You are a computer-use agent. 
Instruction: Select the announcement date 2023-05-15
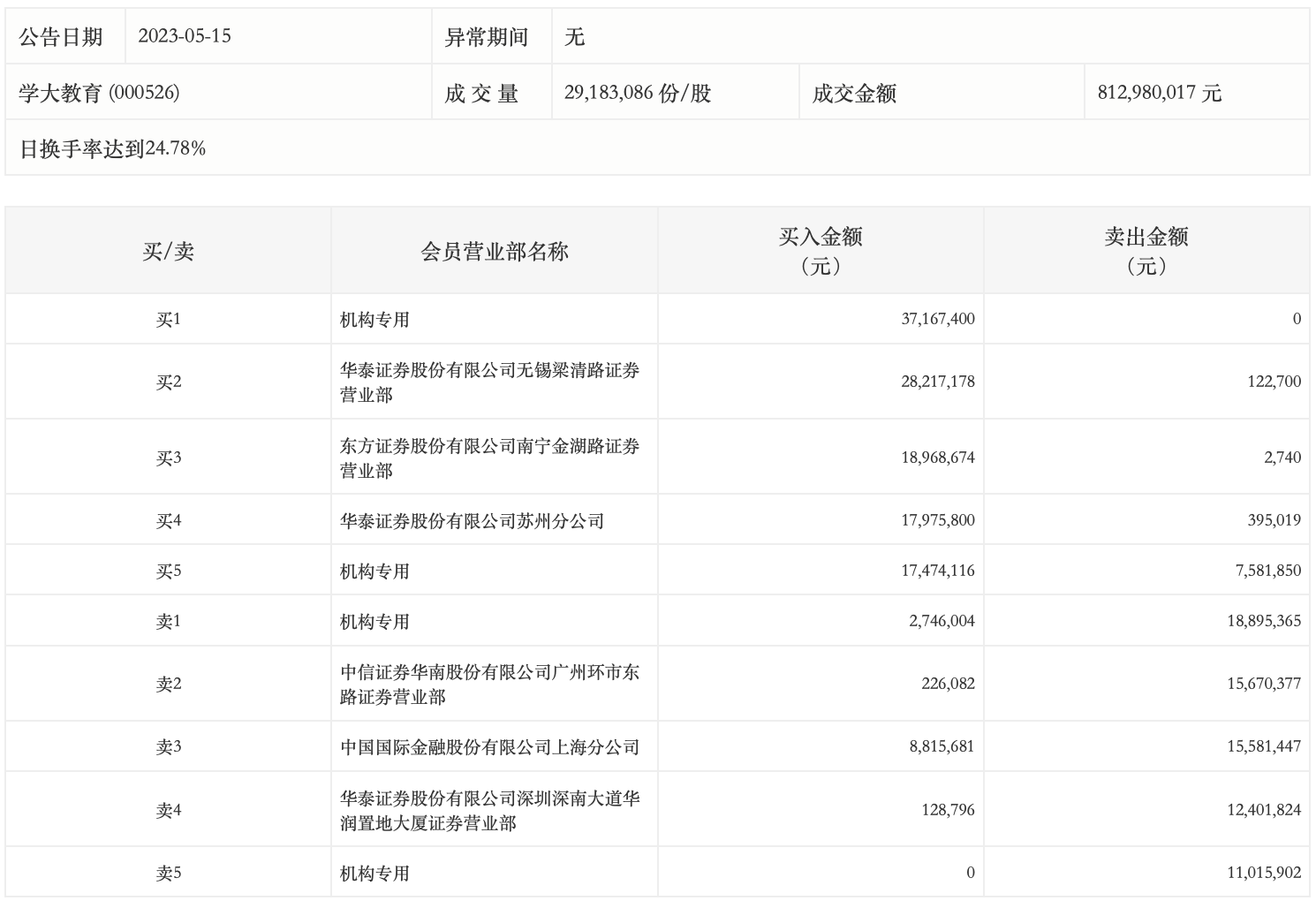[x=185, y=36]
